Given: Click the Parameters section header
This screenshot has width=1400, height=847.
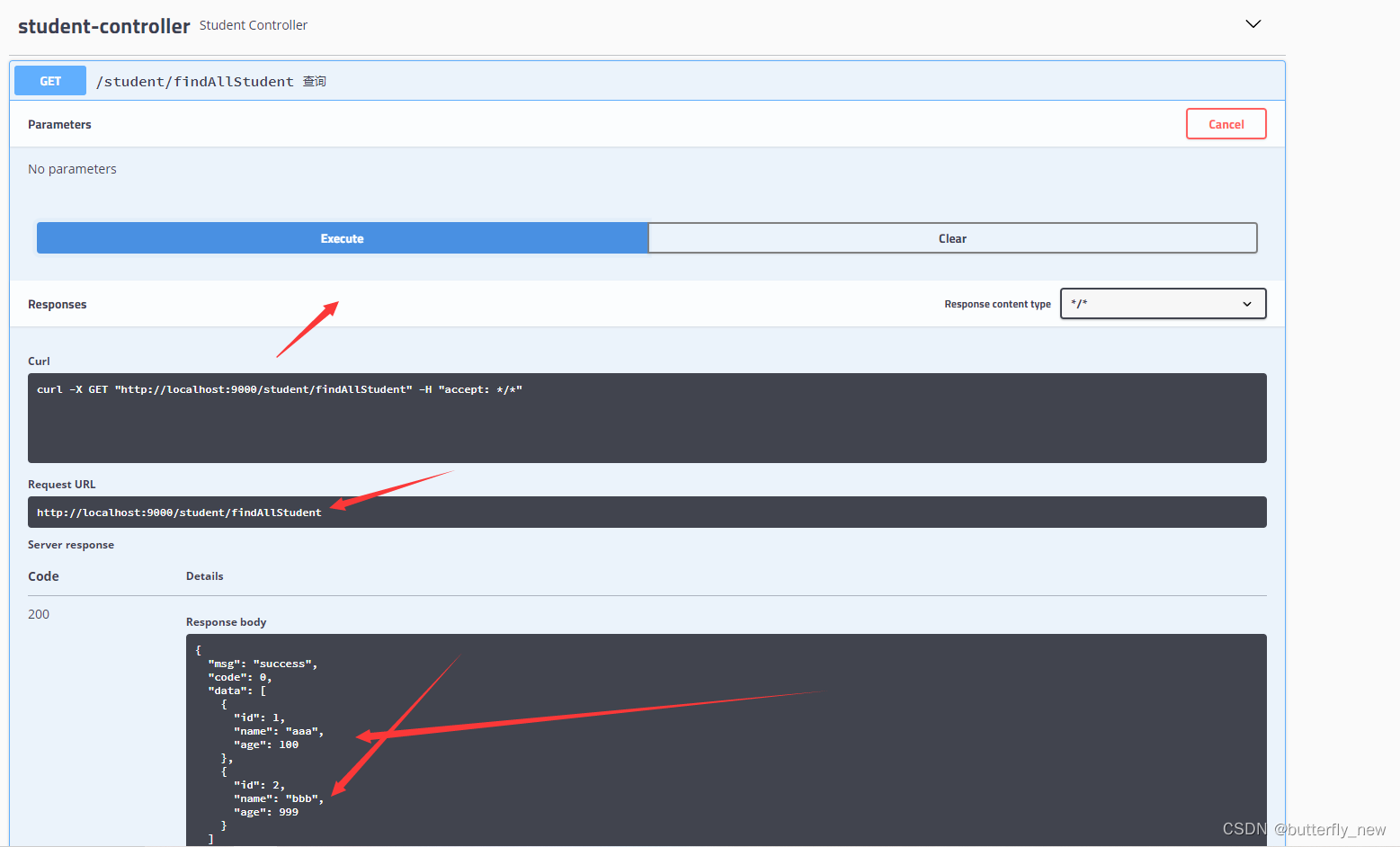Looking at the screenshot, I should (59, 124).
